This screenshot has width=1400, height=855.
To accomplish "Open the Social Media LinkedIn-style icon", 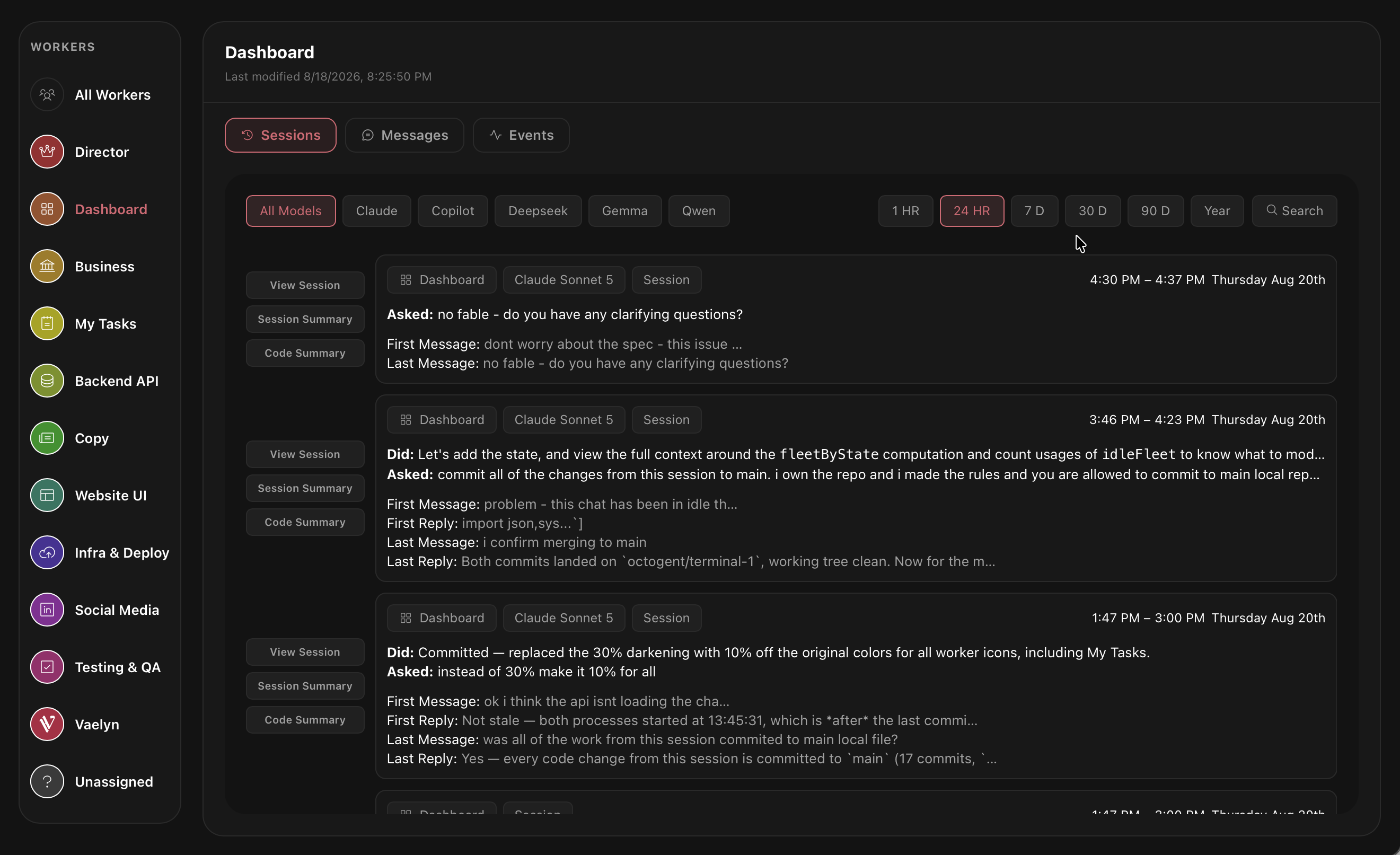I will click(x=47, y=610).
